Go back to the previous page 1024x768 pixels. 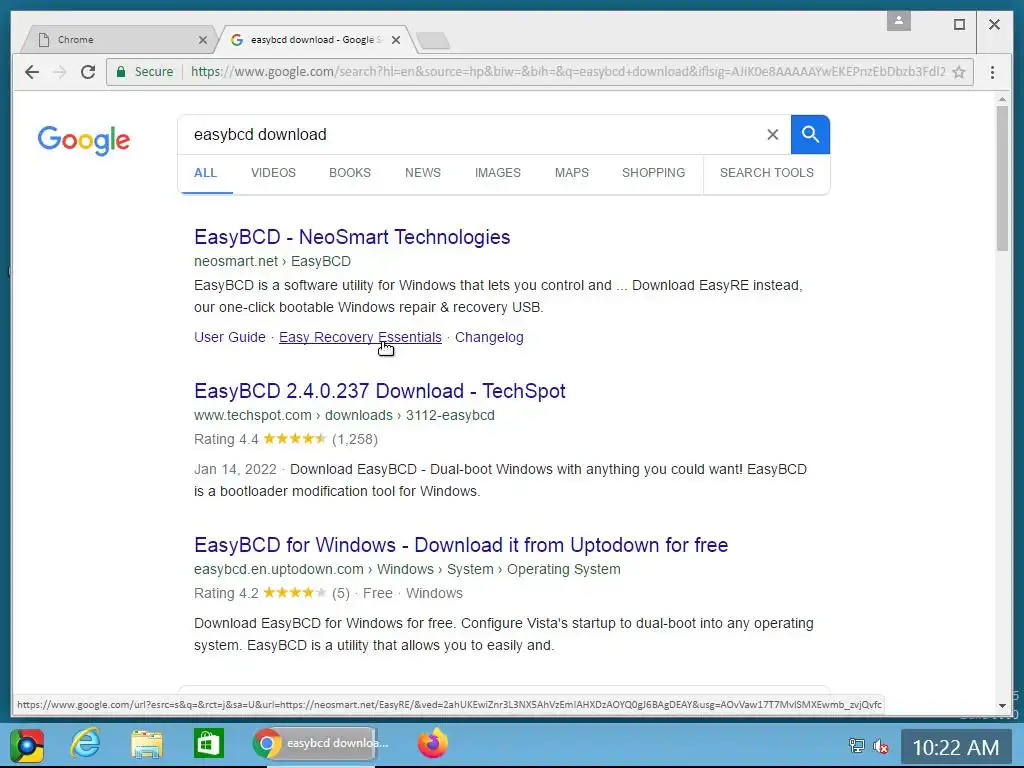point(31,72)
